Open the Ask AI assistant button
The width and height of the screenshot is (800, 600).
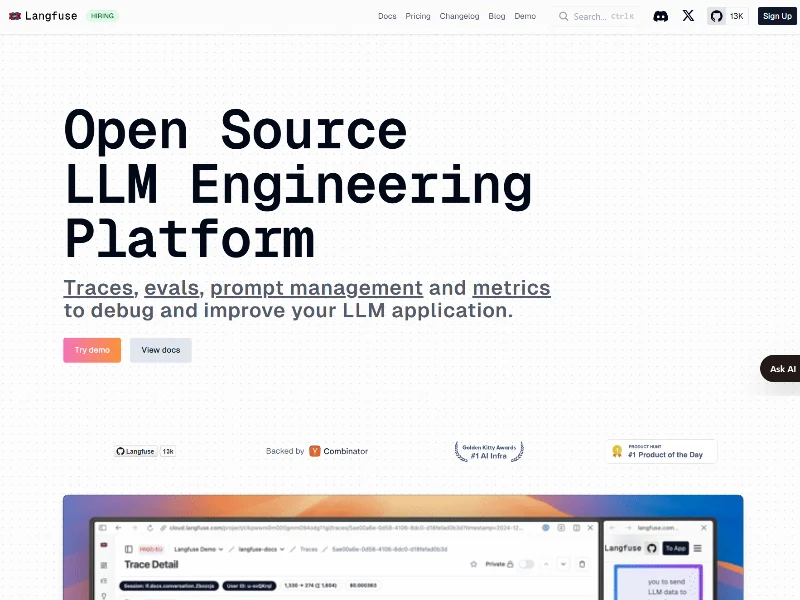coord(780,368)
